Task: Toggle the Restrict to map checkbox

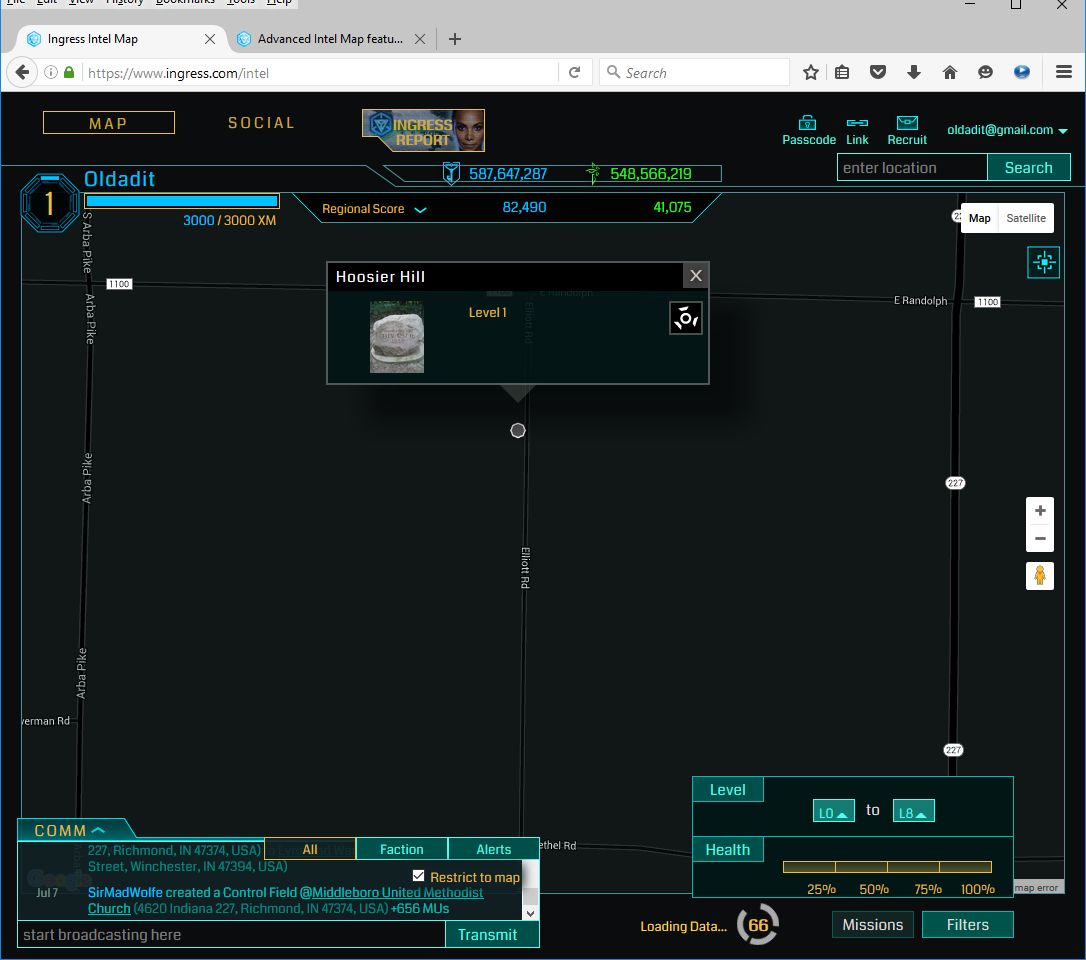Action: (419, 877)
